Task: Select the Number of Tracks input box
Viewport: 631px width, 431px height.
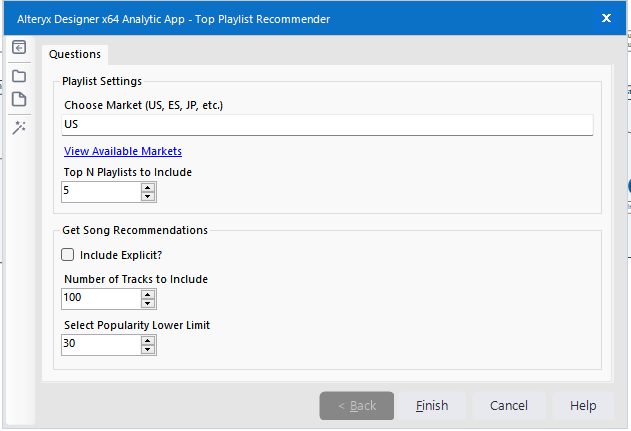Action: pyautogui.click(x=100, y=298)
